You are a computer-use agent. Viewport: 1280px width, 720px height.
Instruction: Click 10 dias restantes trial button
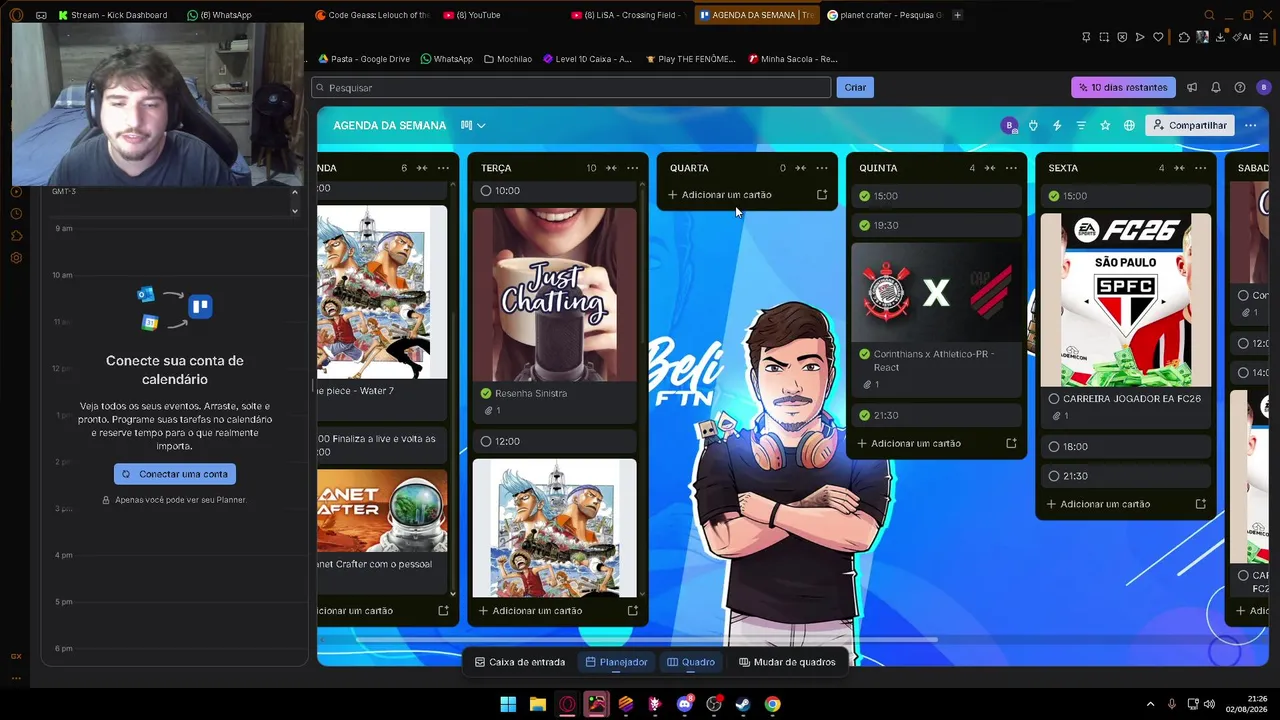(1123, 87)
